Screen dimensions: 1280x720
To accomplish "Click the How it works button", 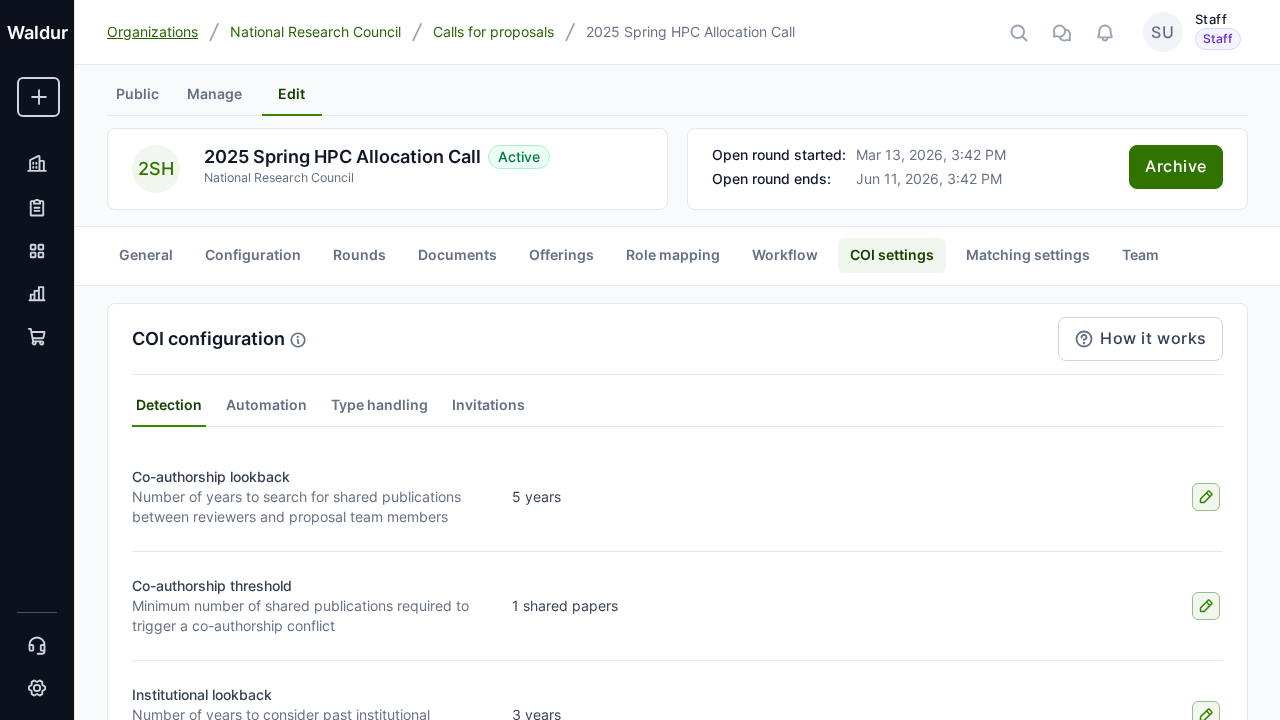I will point(1140,339).
